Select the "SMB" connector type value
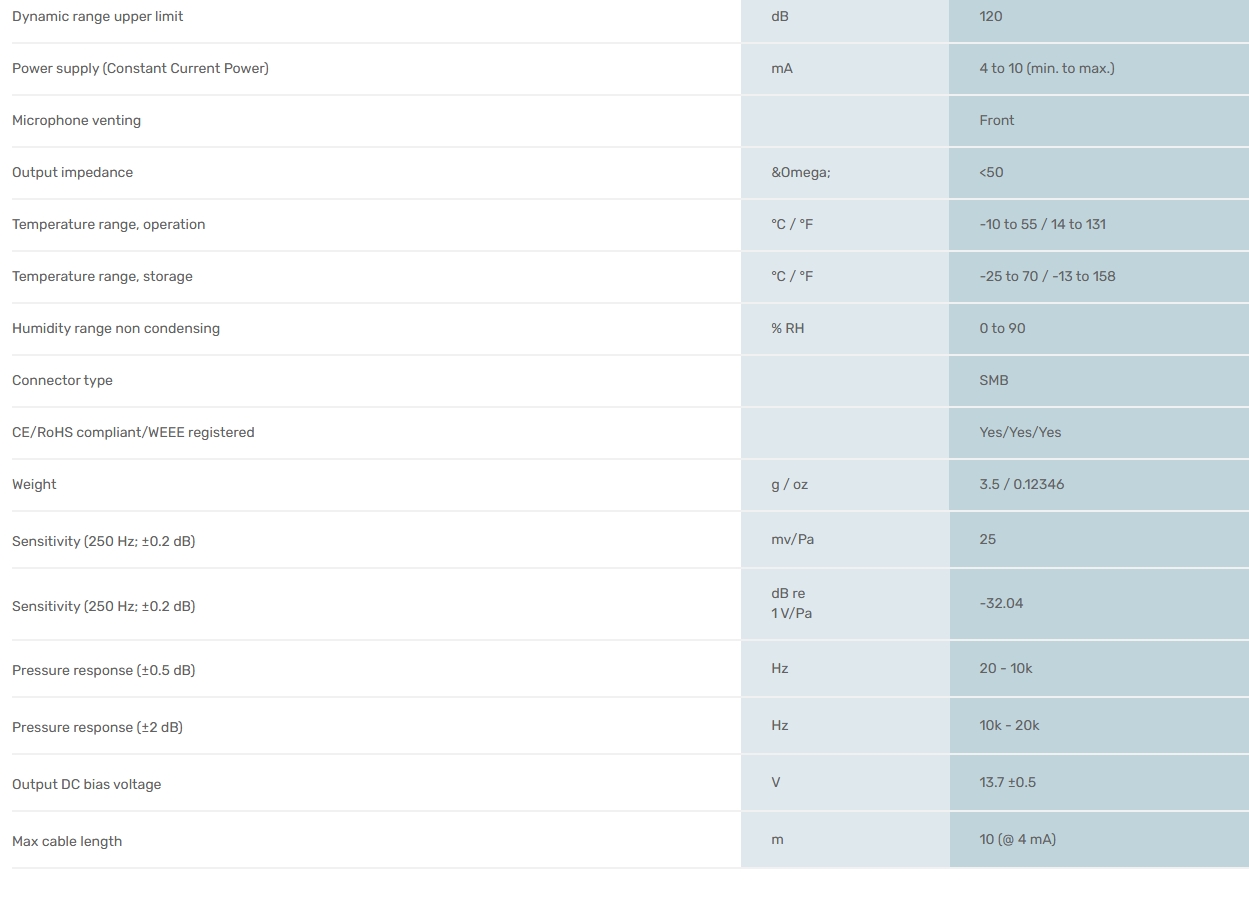Screen dimensions: 1249x924 pyautogui.click(x=994, y=381)
